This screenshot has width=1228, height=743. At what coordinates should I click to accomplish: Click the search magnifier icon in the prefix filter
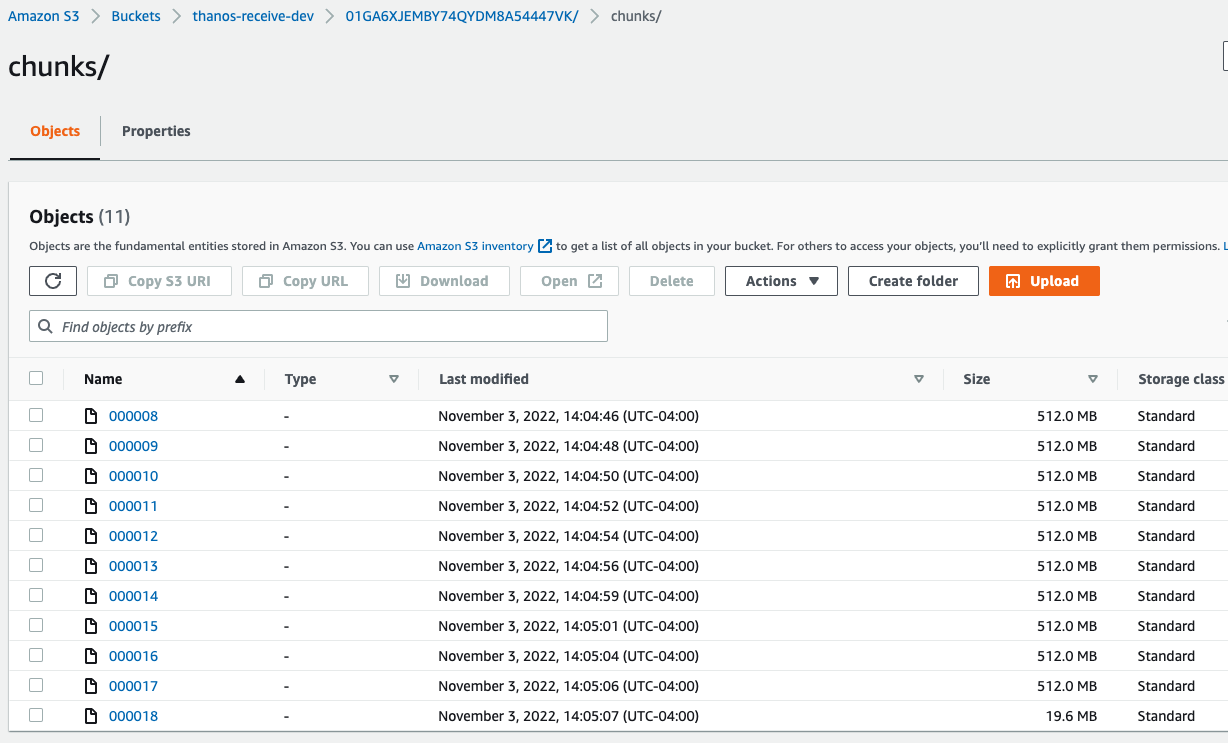point(45,326)
